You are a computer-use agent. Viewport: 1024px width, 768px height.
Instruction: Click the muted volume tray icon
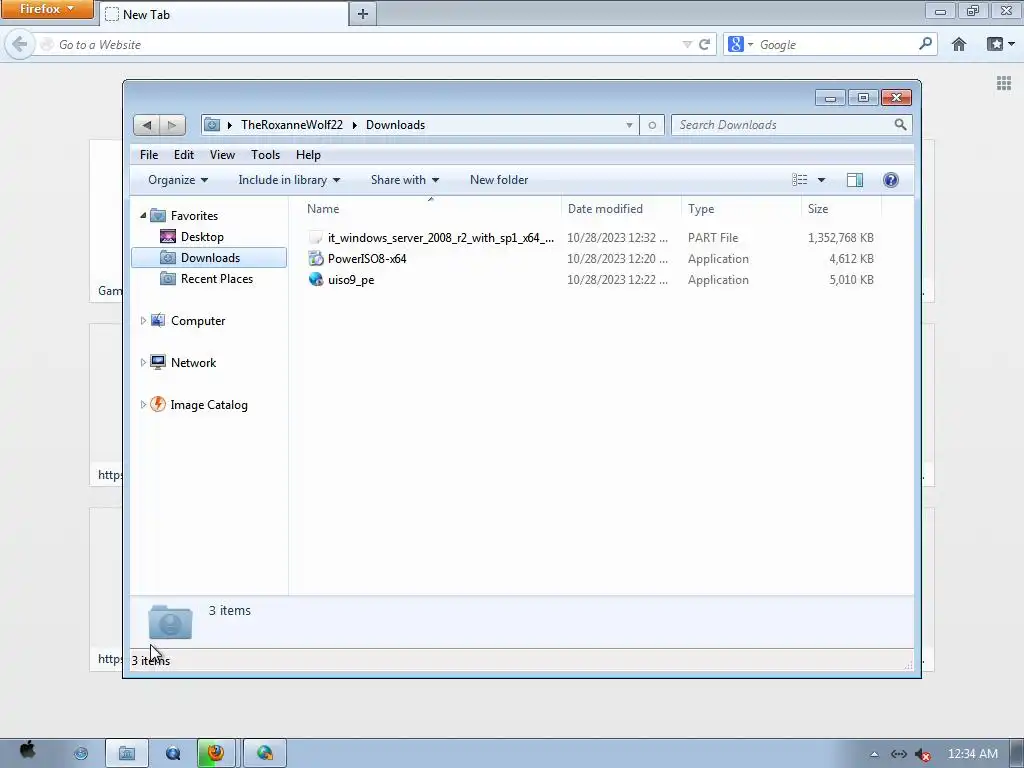pyautogui.click(x=923, y=754)
